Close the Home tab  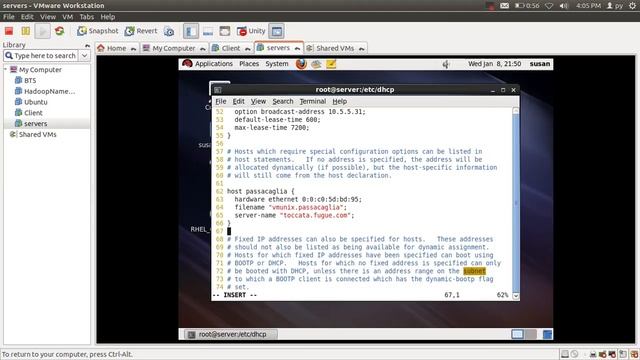pyautogui.click(x=133, y=49)
